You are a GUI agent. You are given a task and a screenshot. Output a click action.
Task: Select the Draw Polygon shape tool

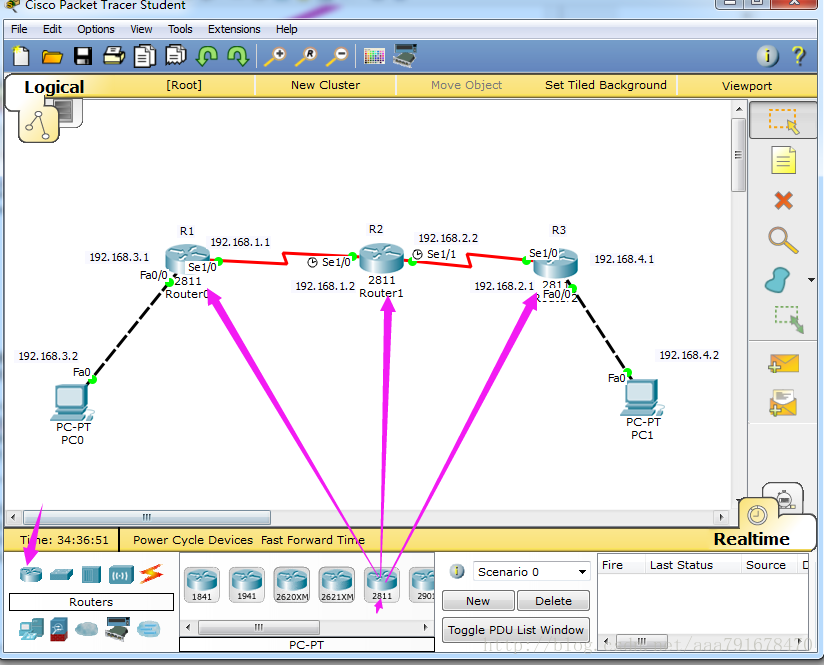(x=778, y=280)
